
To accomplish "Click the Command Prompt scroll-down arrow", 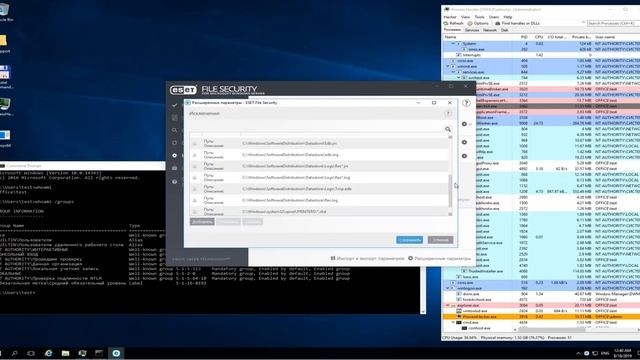I will click(423, 311).
